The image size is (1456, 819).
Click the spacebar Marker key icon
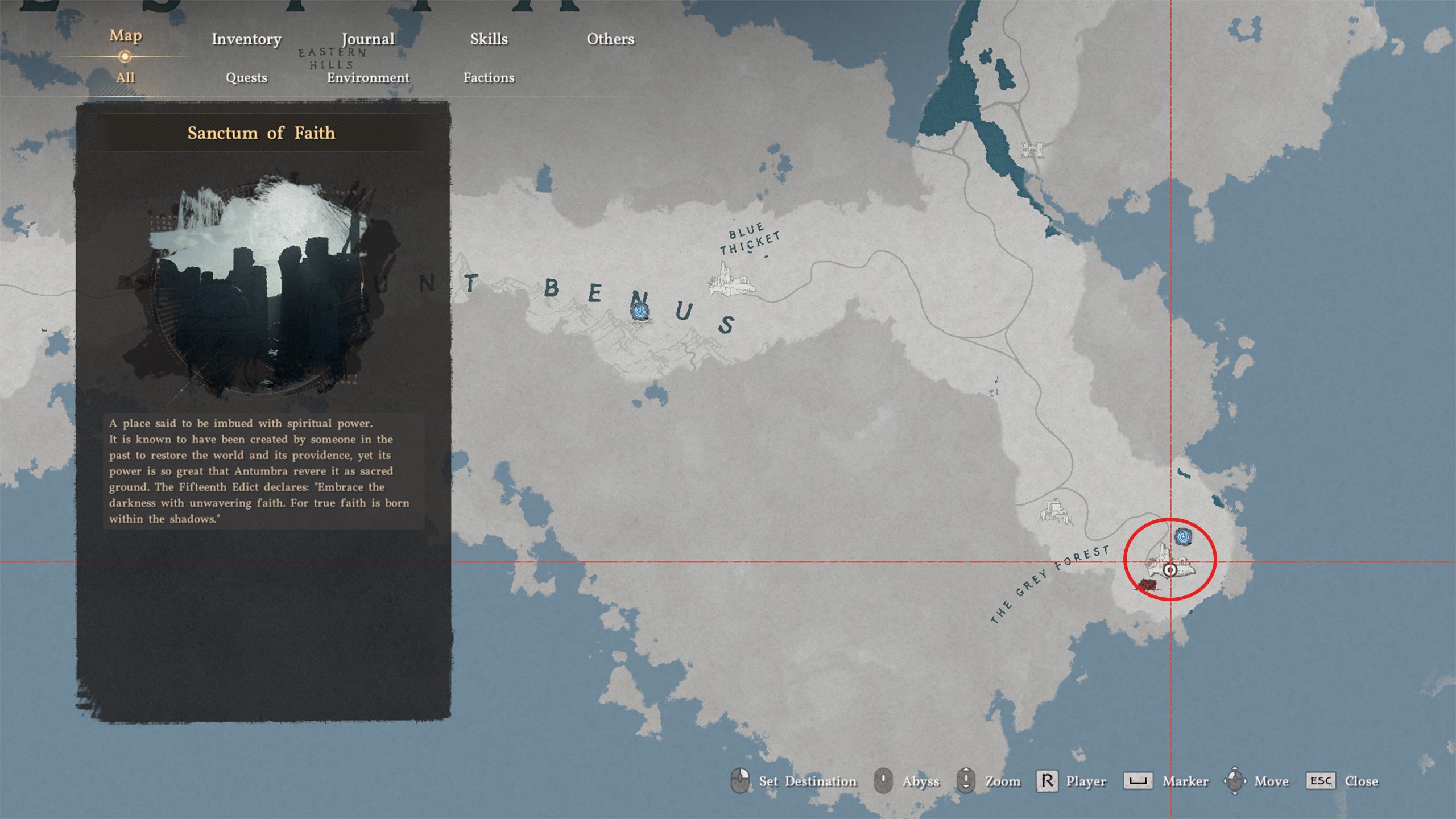click(1137, 781)
